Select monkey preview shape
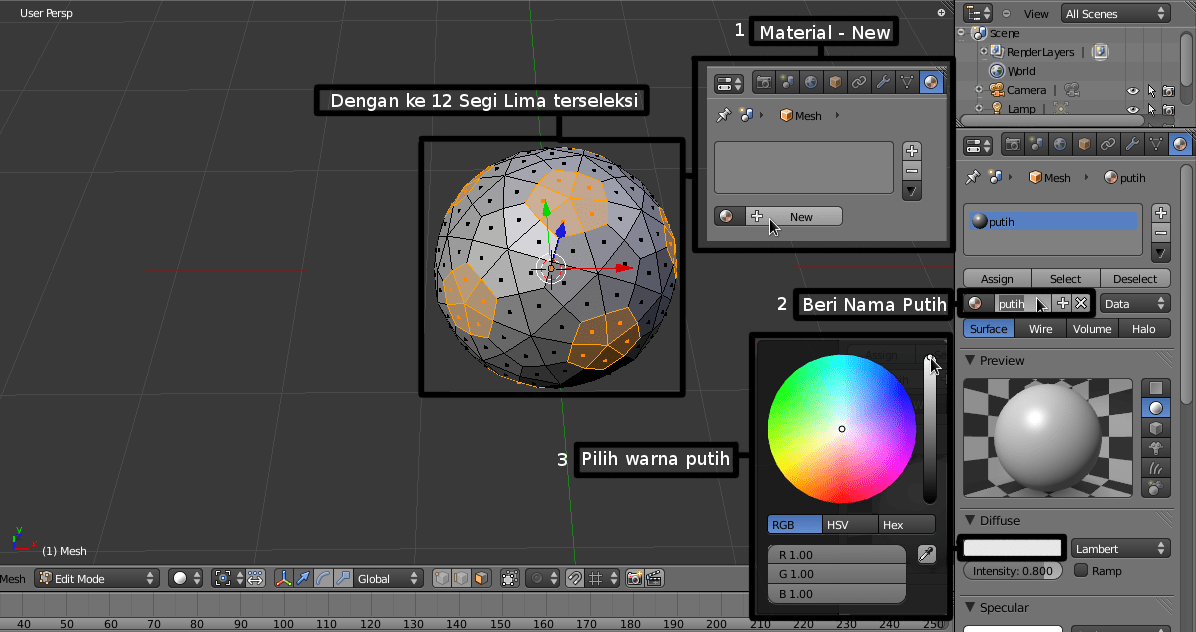The image size is (1196, 632). (1156, 448)
